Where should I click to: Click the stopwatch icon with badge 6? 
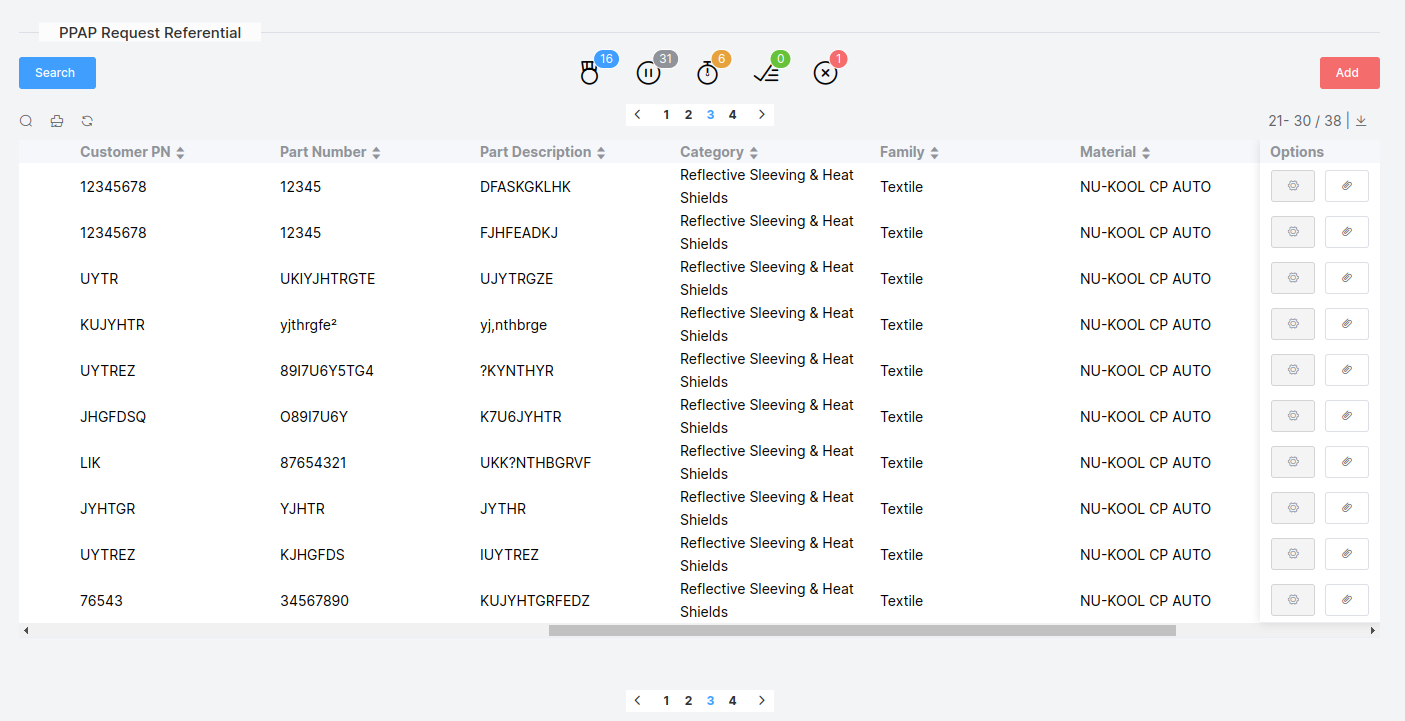pos(707,73)
